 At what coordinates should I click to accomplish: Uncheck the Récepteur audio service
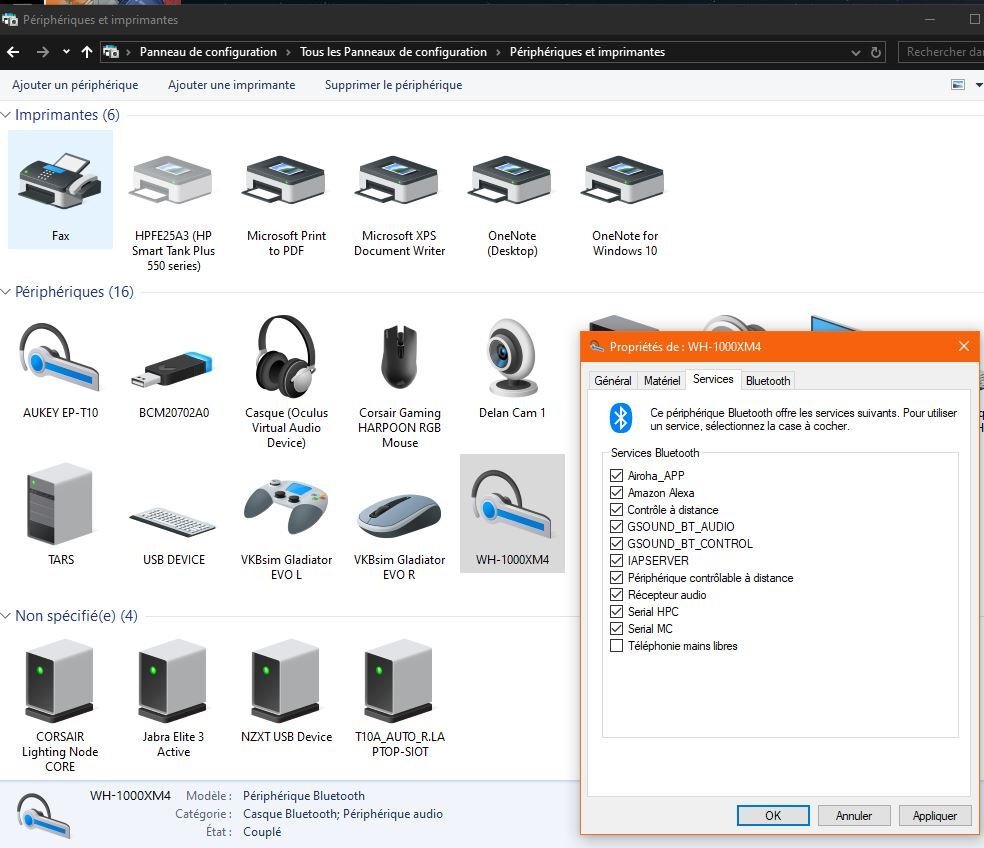[616, 594]
